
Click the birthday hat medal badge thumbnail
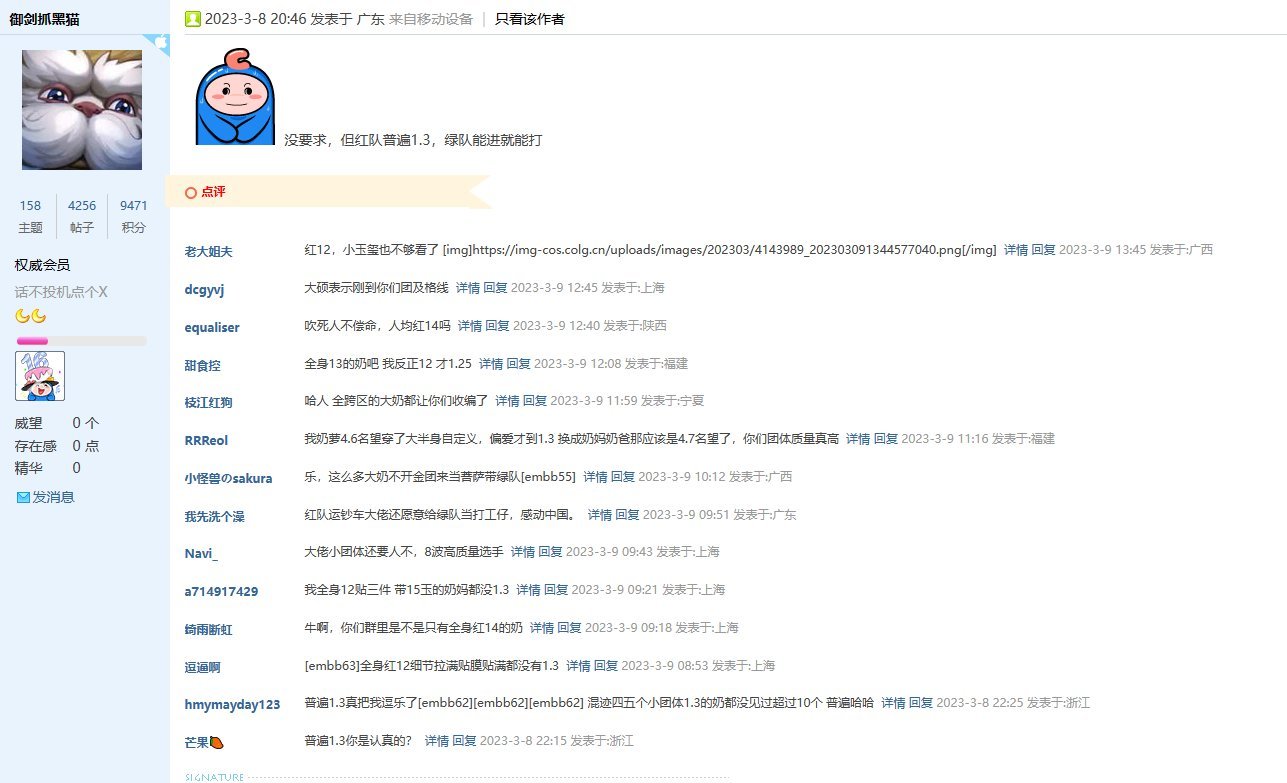point(39,375)
